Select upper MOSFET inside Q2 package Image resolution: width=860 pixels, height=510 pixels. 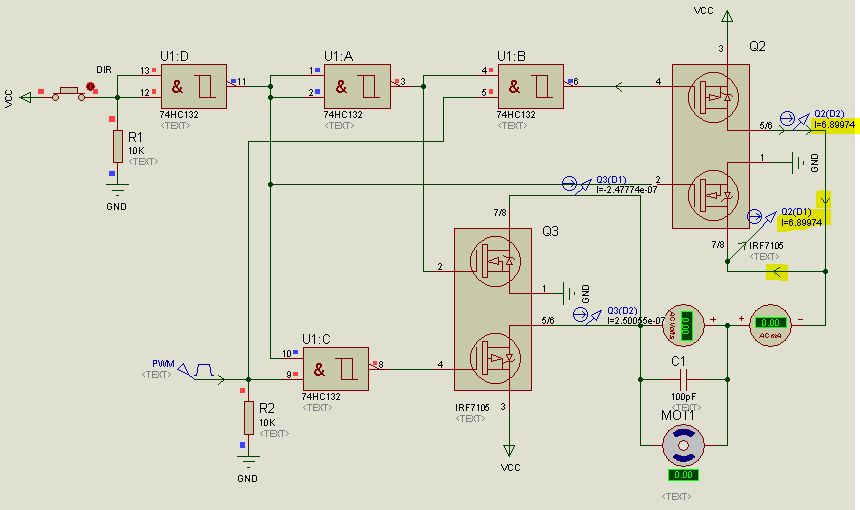(x=710, y=99)
